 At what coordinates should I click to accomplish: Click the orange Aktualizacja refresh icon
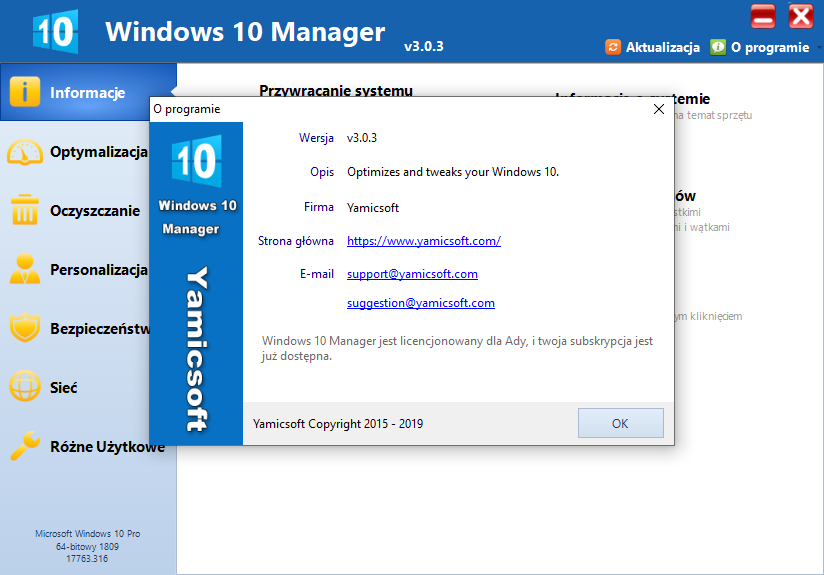[613, 47]
